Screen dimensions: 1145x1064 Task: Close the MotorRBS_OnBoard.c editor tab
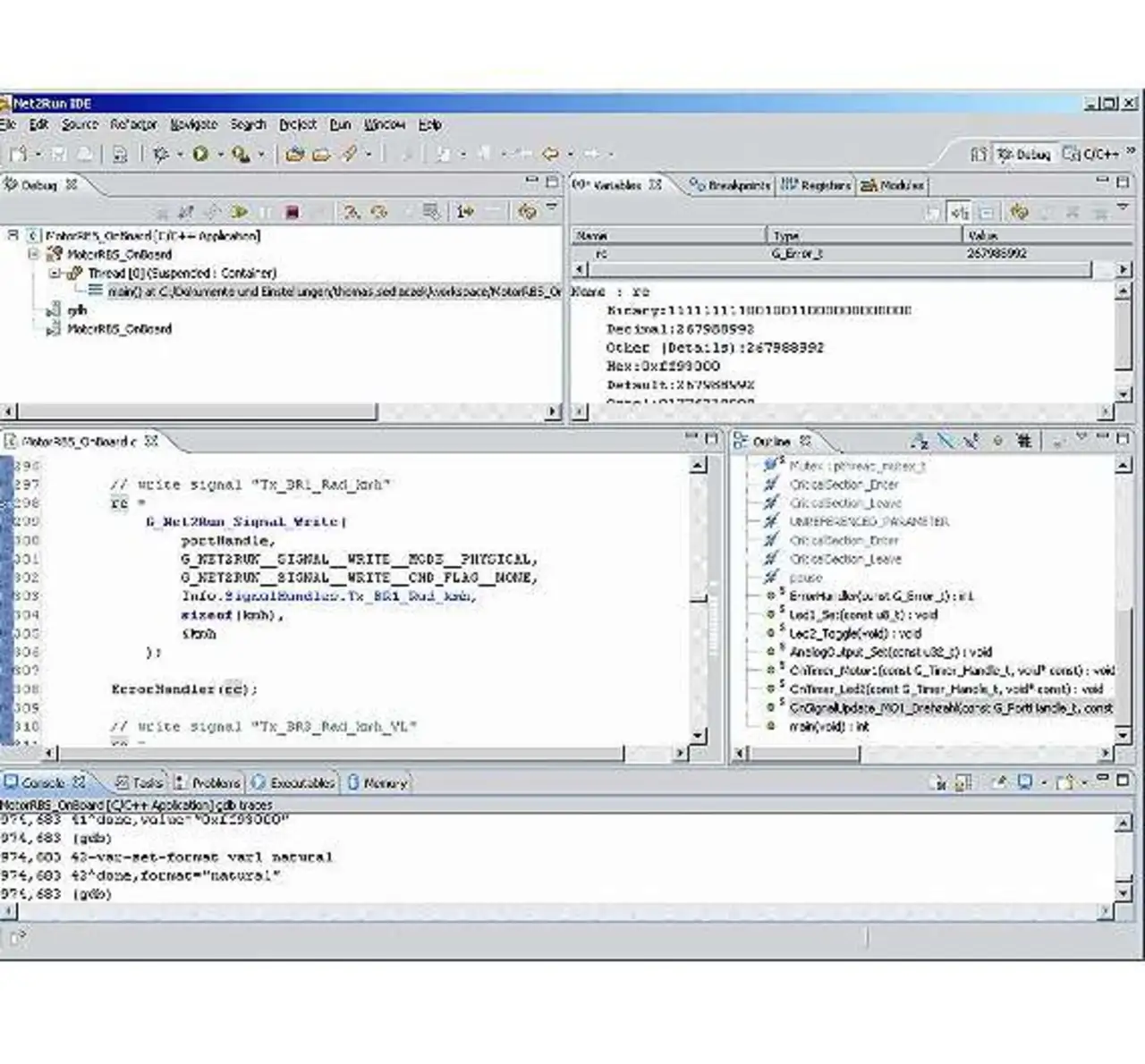(151, 441)
